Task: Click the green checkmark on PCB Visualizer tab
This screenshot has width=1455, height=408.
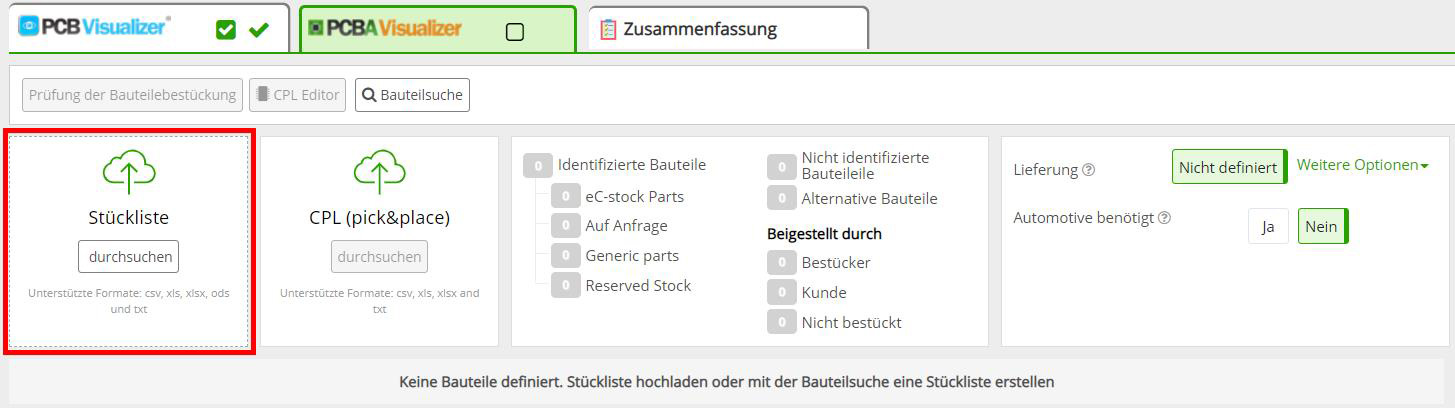Action: coord(259,30)
